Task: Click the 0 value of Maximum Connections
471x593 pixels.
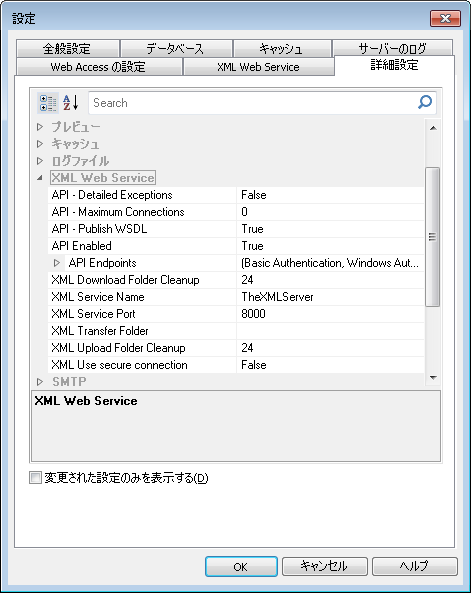Action: pyautogui.click(x=330, y=212)
